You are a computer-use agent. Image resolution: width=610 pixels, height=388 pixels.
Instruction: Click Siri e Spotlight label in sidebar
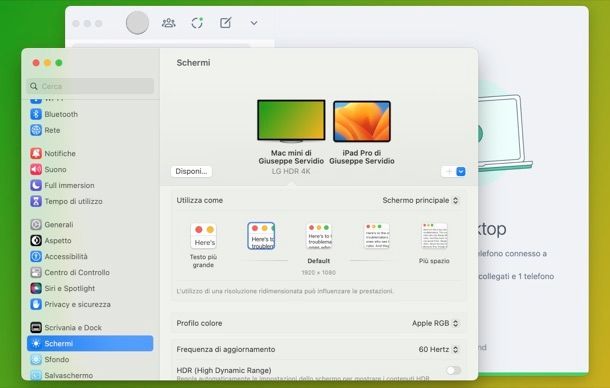pos(70,288)
